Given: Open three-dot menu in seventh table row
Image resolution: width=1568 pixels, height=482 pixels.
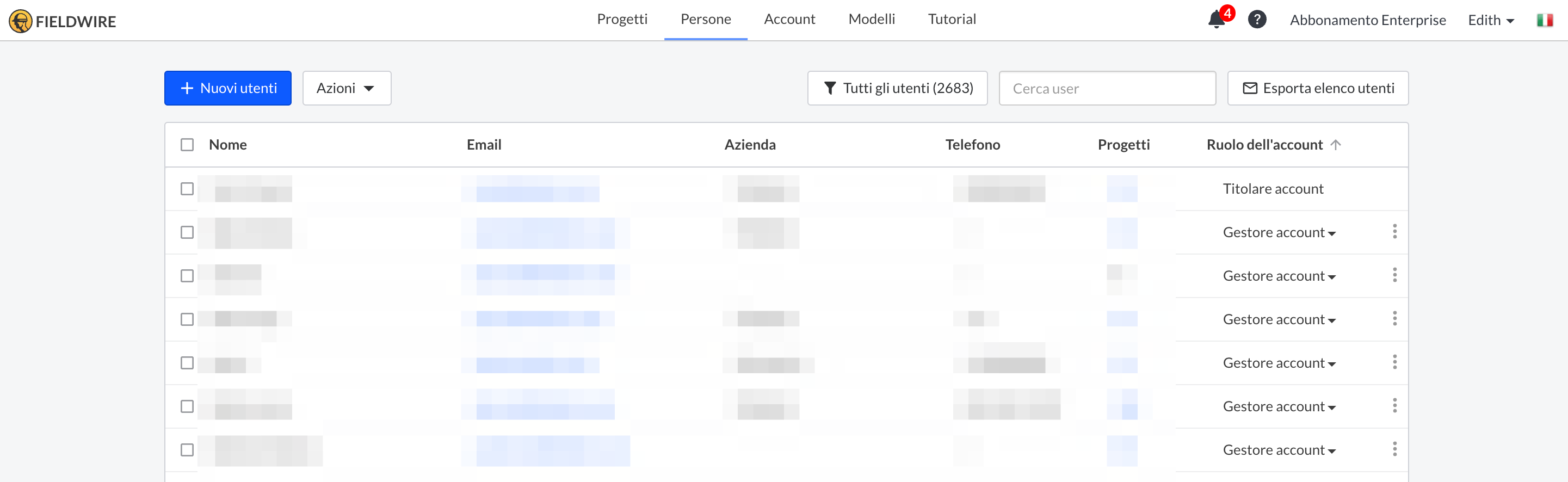Looking at the screenshot, I should [x=1394, y=449].
